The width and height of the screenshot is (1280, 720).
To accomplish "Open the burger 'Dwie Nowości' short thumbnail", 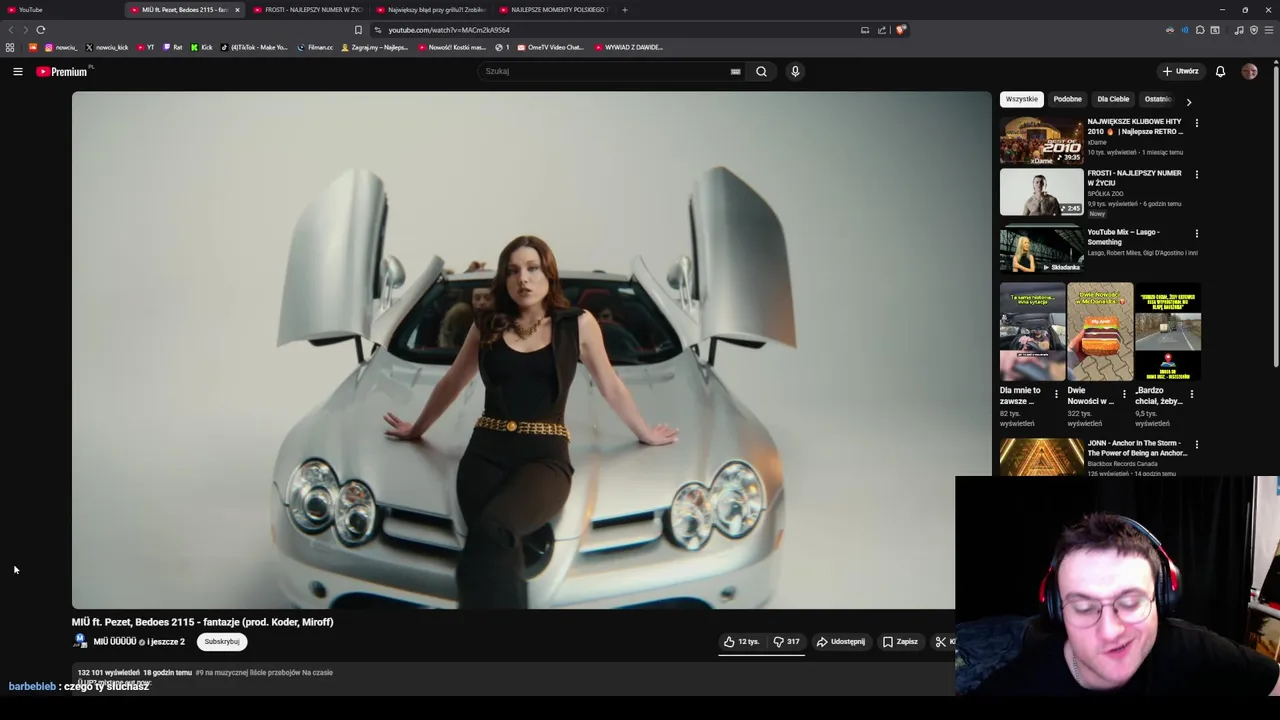I will (1100, 332).
